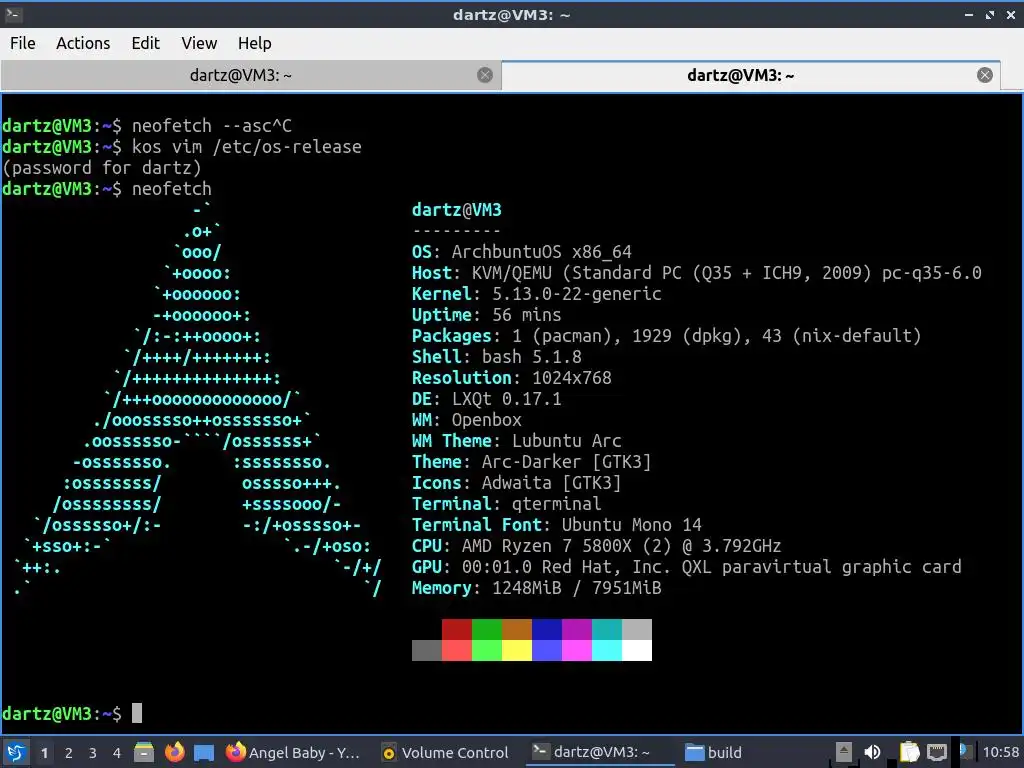Switch to the first dartz@VM3 terminal tab

pos(240,75)
